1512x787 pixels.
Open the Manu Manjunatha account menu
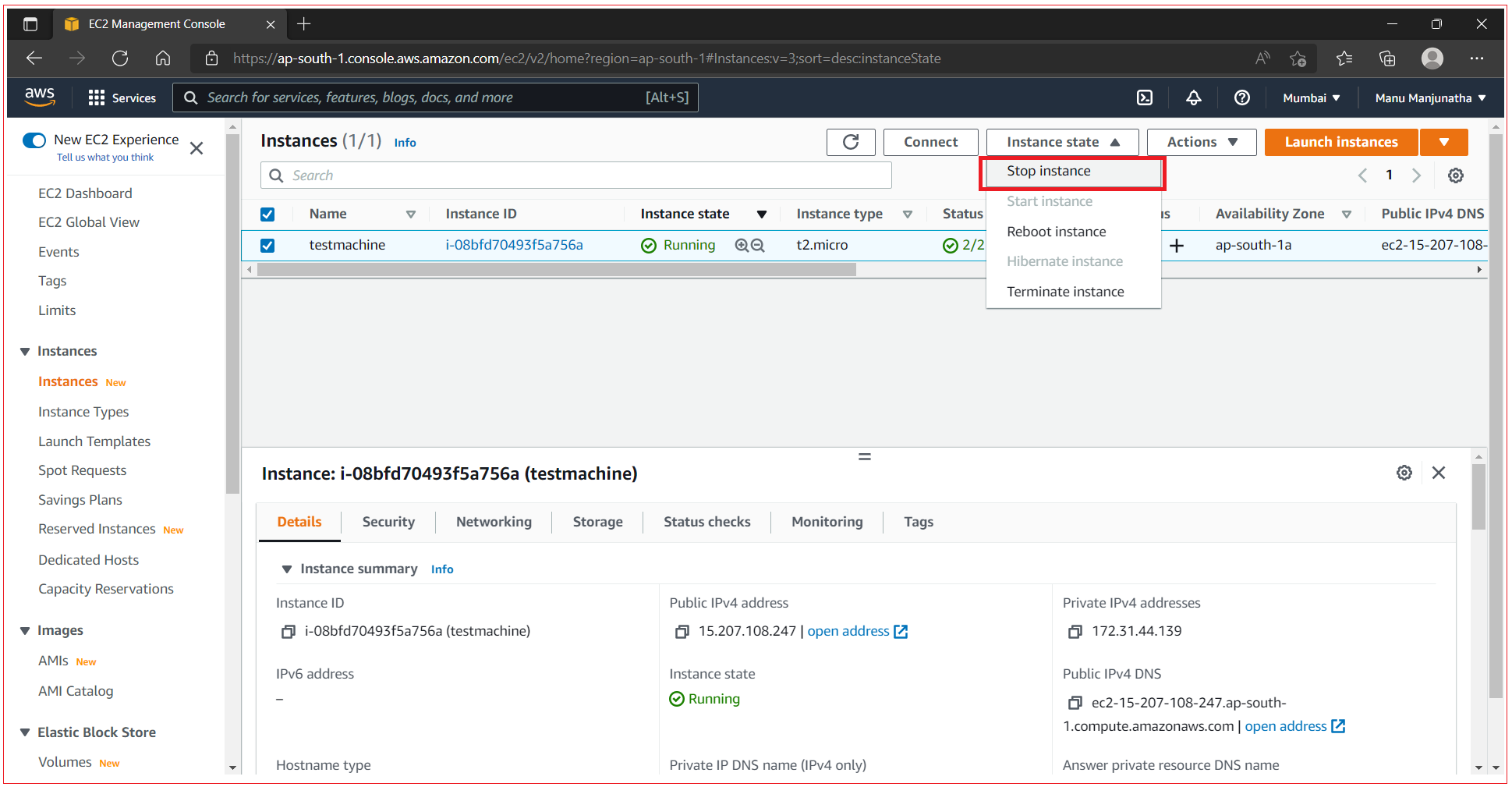pos(1430,98)
